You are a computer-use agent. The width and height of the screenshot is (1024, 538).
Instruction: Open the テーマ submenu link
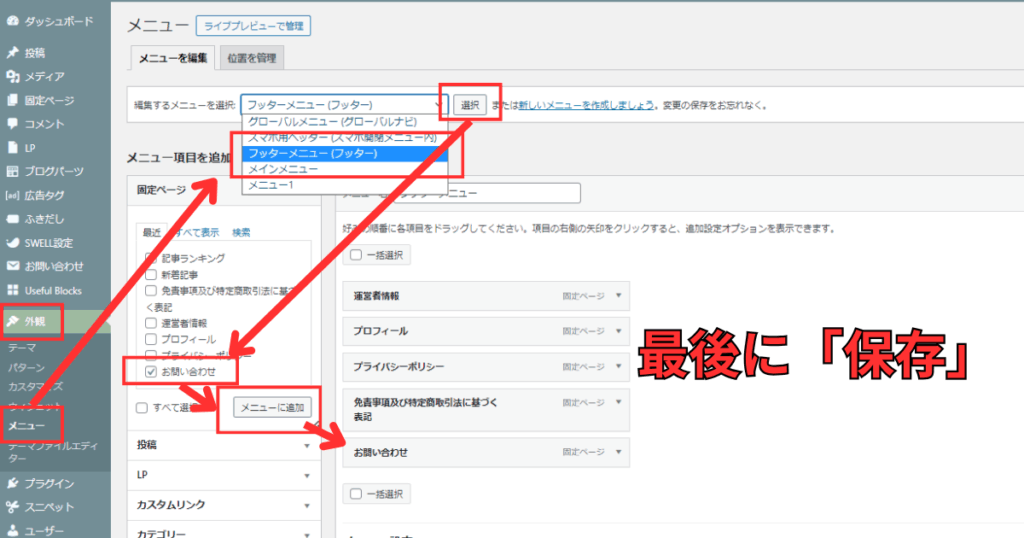pos(22,348)
